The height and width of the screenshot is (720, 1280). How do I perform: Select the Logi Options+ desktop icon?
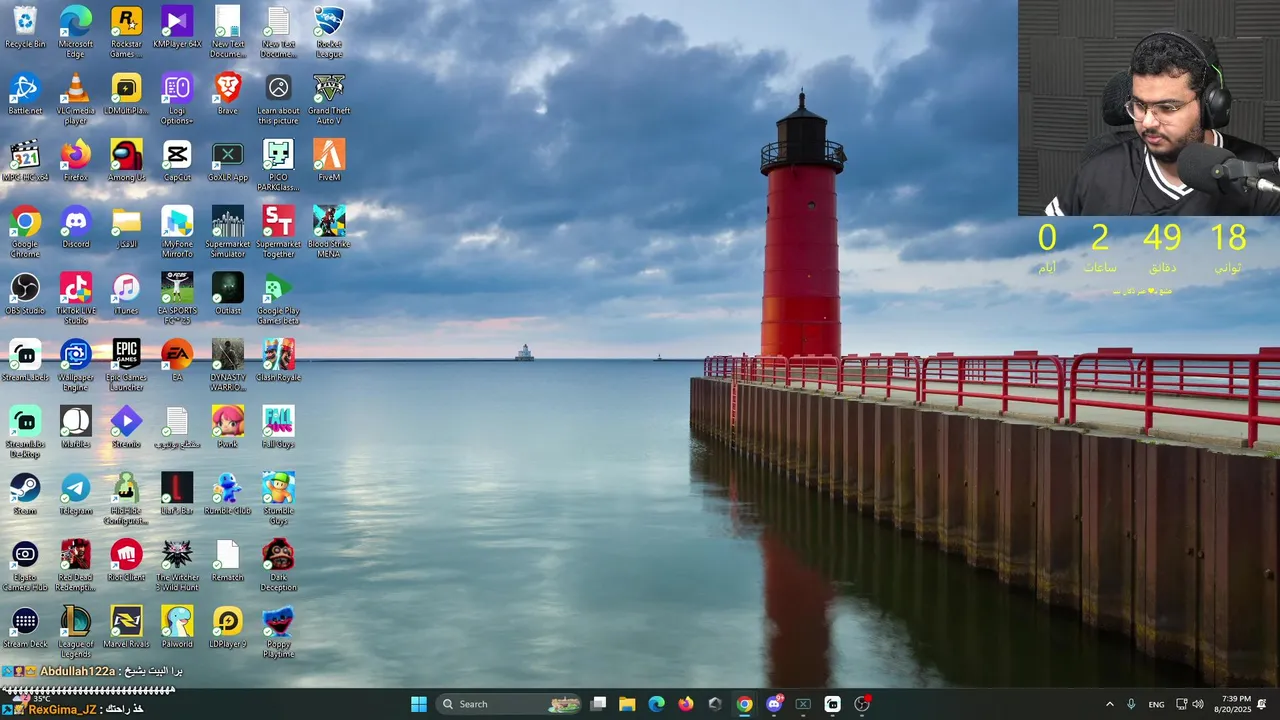177,99
